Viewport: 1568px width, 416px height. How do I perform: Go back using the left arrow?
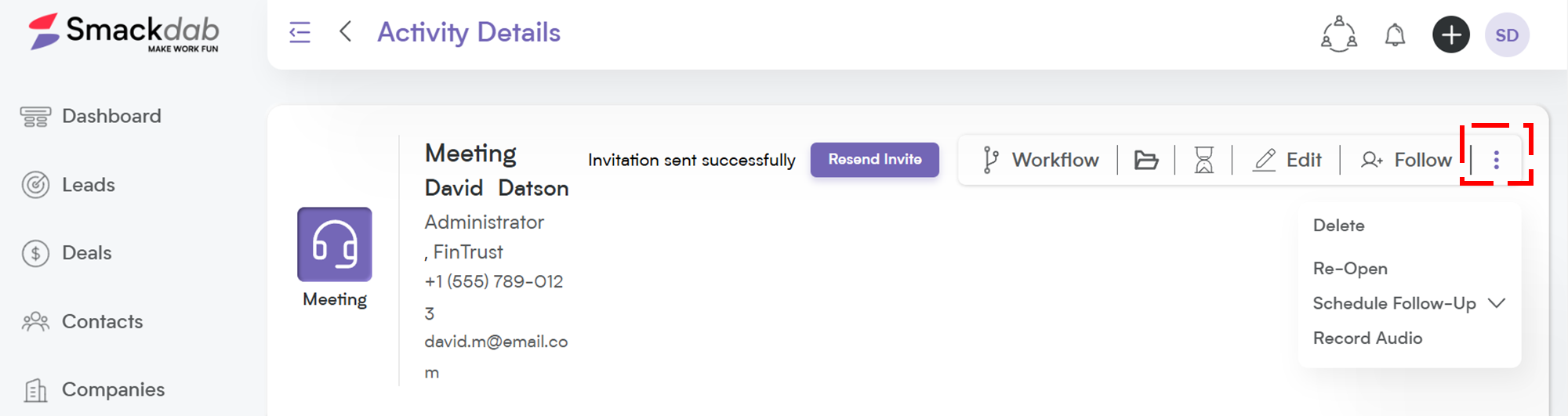pyautogui.click(x=345, y=32)
